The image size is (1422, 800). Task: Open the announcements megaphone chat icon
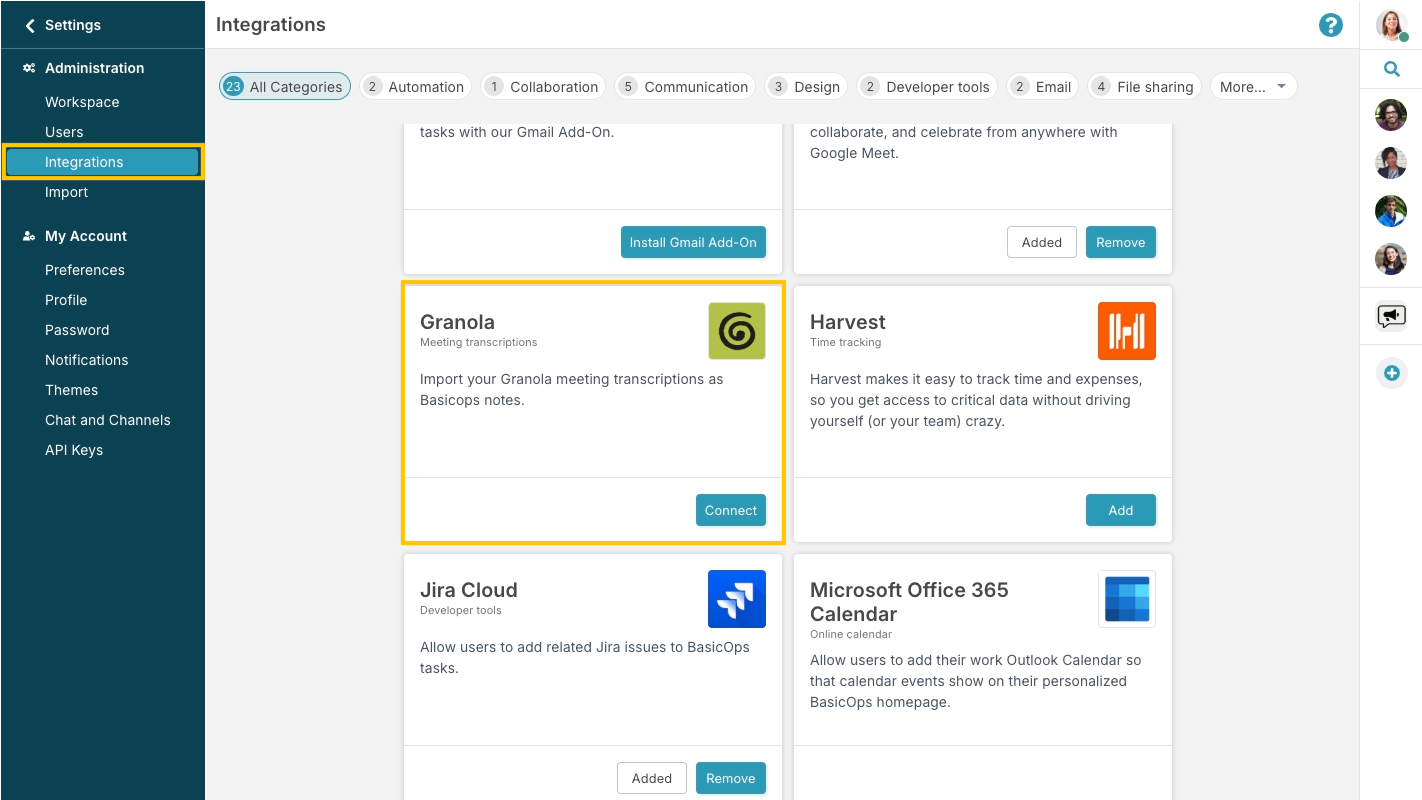[x=1391, y=317]
